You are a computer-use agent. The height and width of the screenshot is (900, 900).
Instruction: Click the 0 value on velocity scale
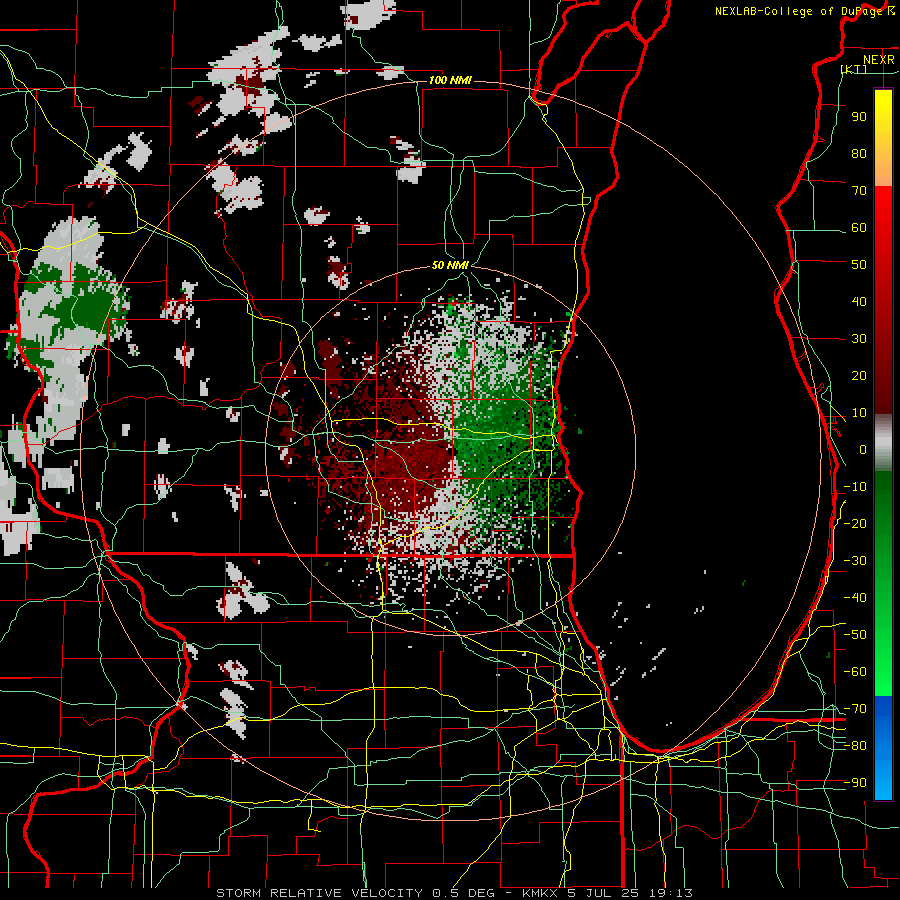coord(863,449)
